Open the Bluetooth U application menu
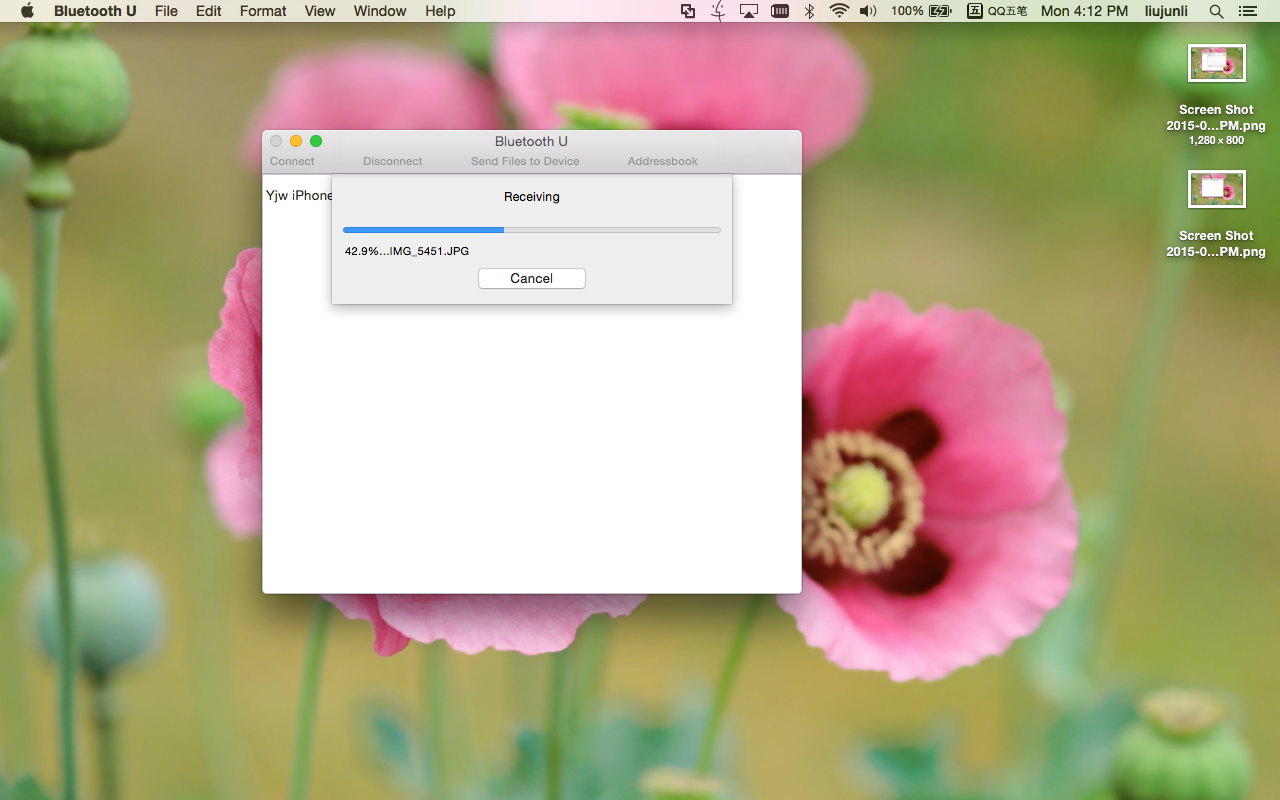The height and width of the screenshot is (800, 1280). point(95,11)
